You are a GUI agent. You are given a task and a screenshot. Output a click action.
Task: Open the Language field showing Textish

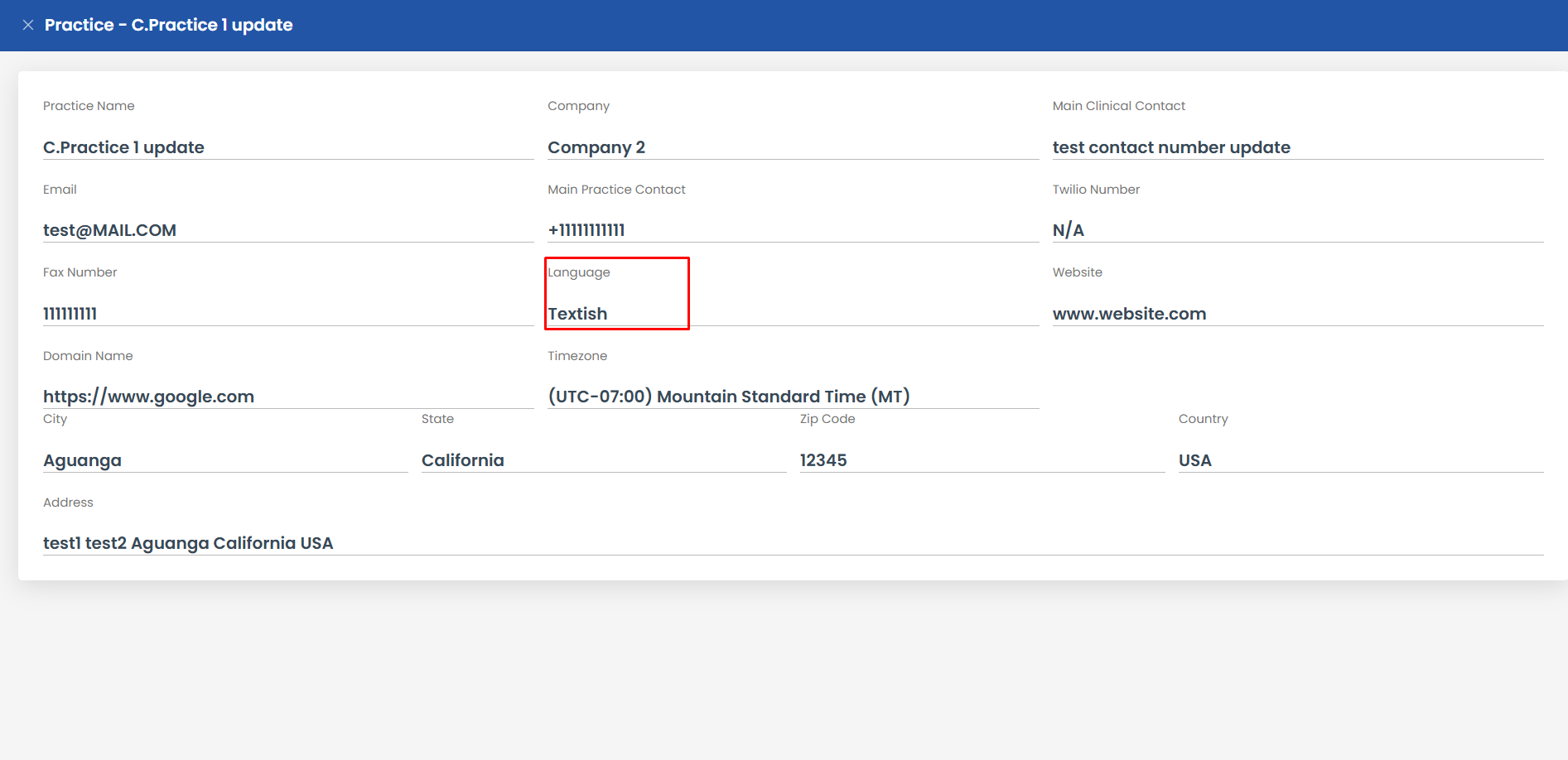pyautogui.click(x=577, y=314)
